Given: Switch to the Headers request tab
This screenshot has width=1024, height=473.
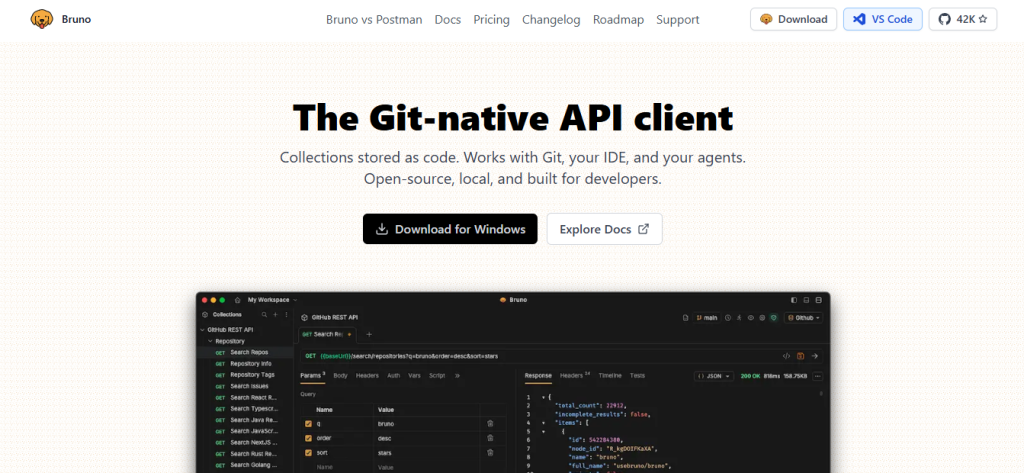Looking at the screenshot, I should point(367,376).
